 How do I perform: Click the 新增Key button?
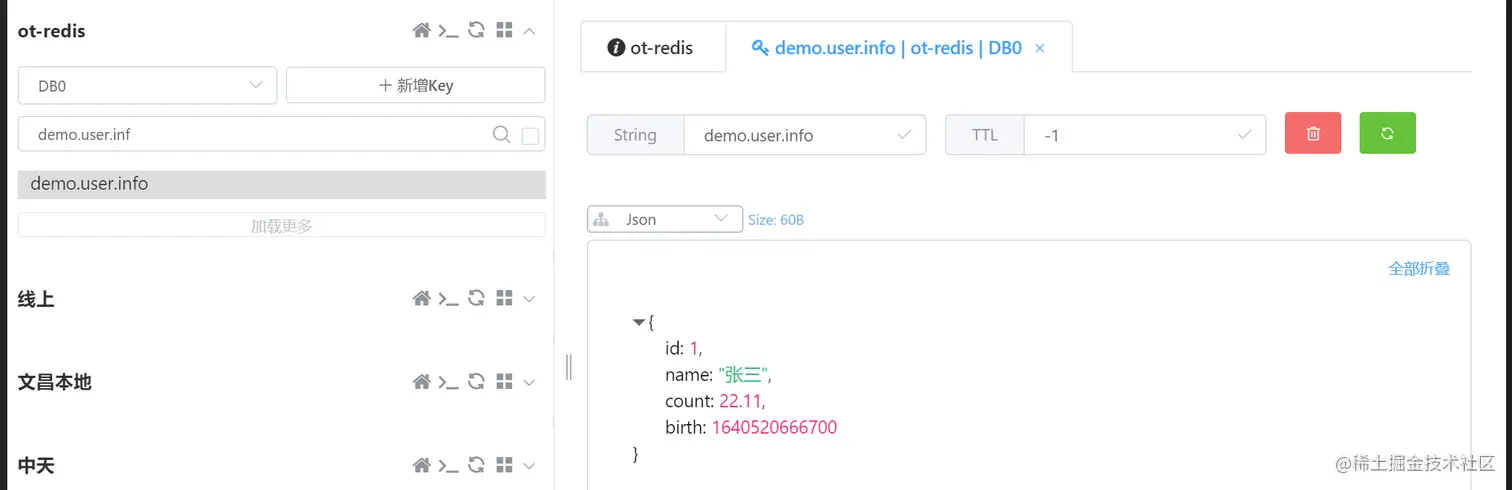tap(415, 86)
